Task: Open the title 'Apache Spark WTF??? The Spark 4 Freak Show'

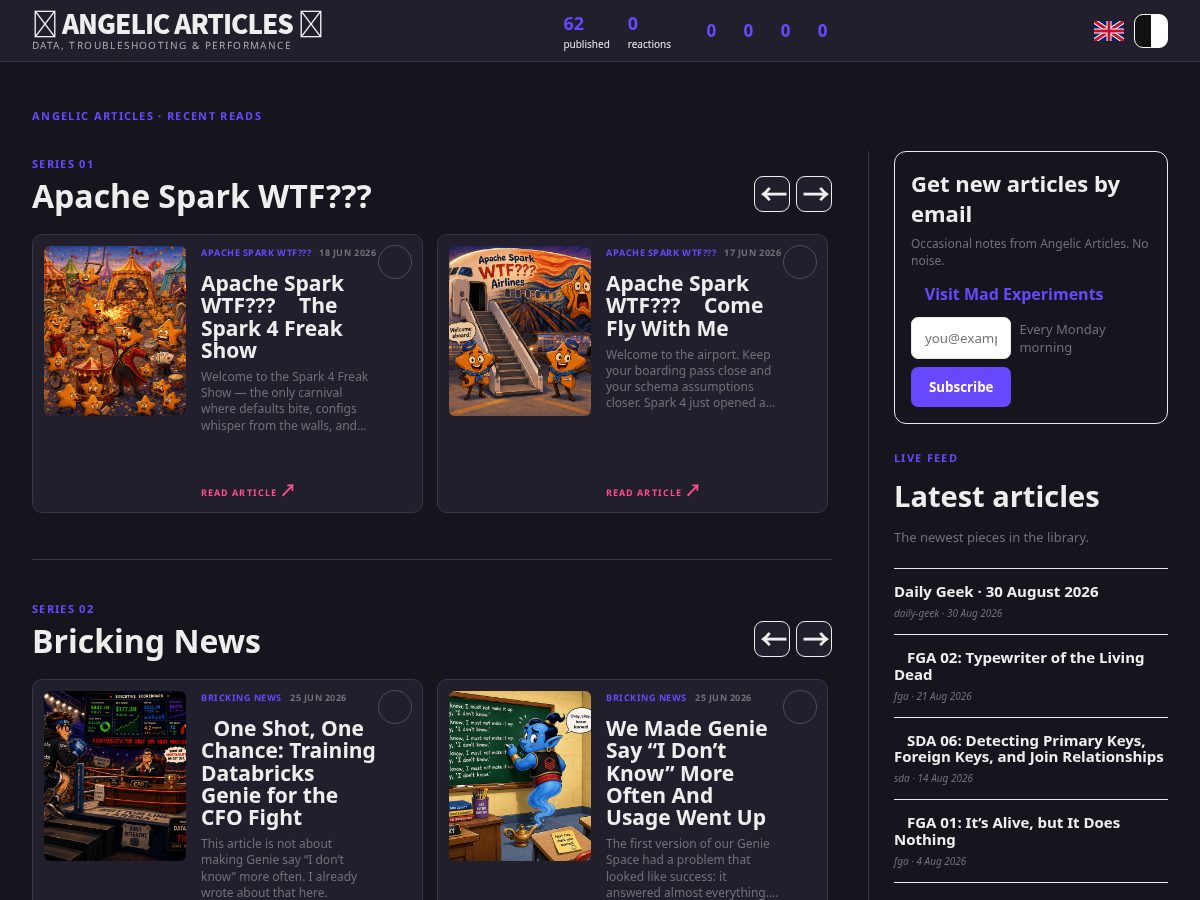Action: (272, 317)
